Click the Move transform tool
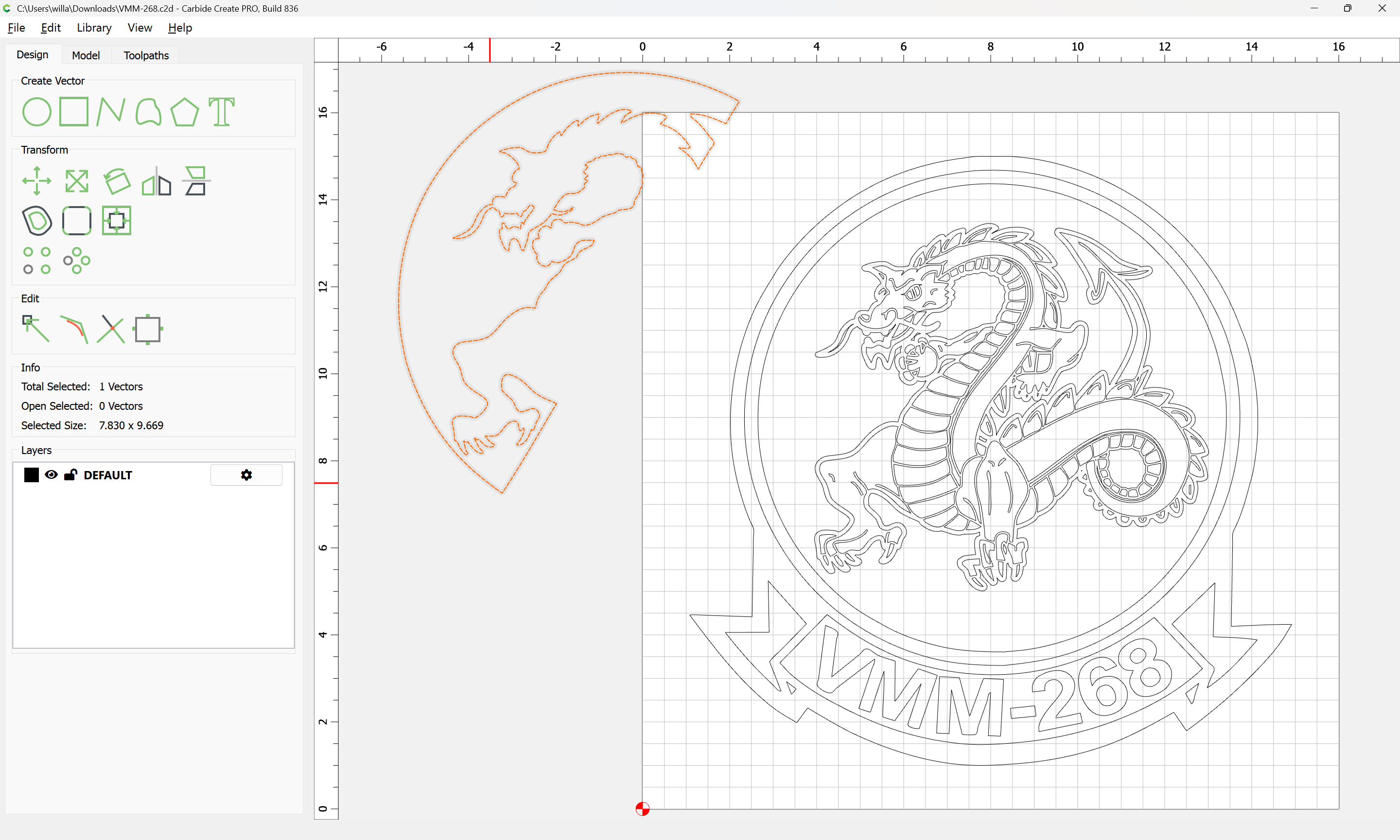 pos(37,181)
